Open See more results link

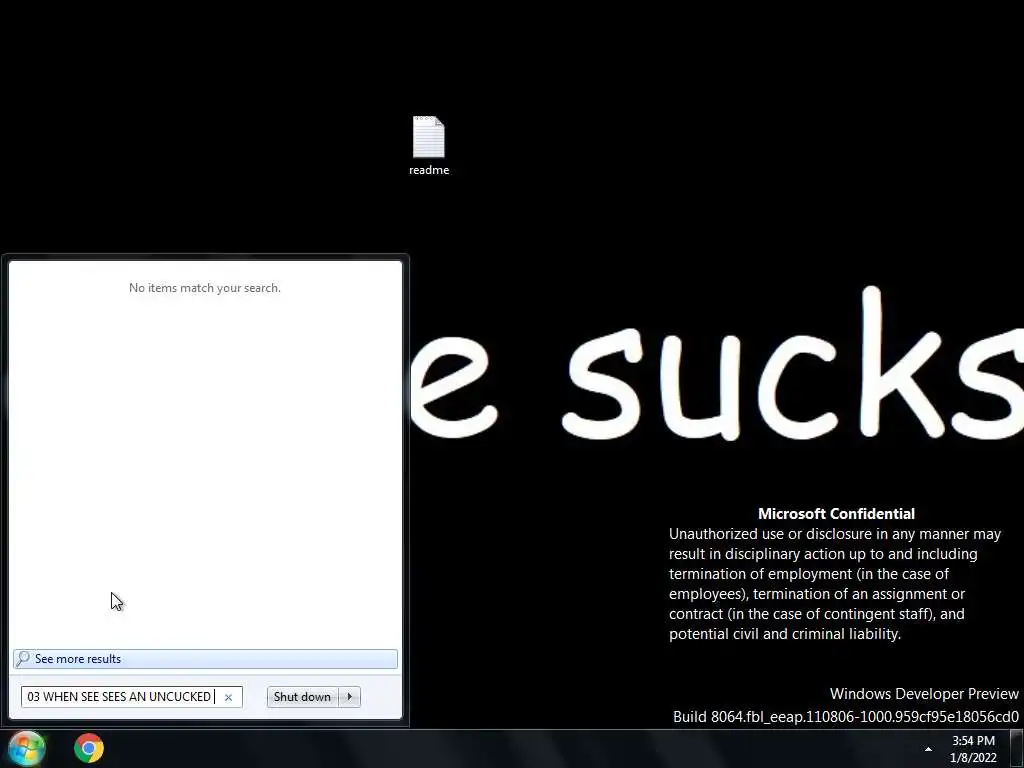[x=205, y=659]
